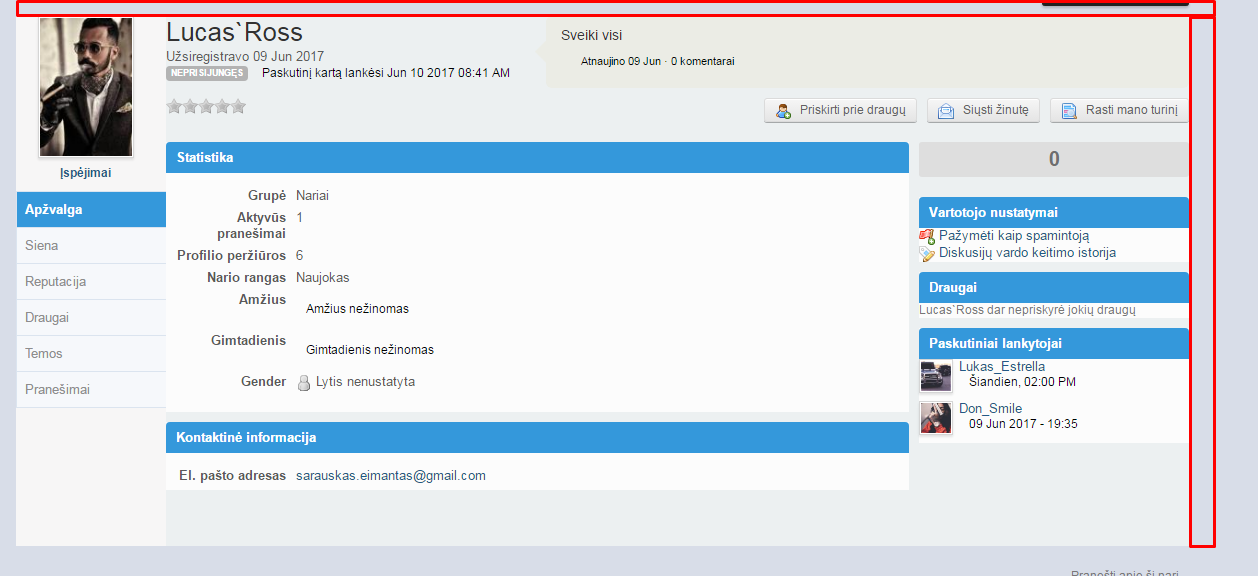1258x576 pixels.
Task: Click the add friend icon
Action: coord(784,111)
